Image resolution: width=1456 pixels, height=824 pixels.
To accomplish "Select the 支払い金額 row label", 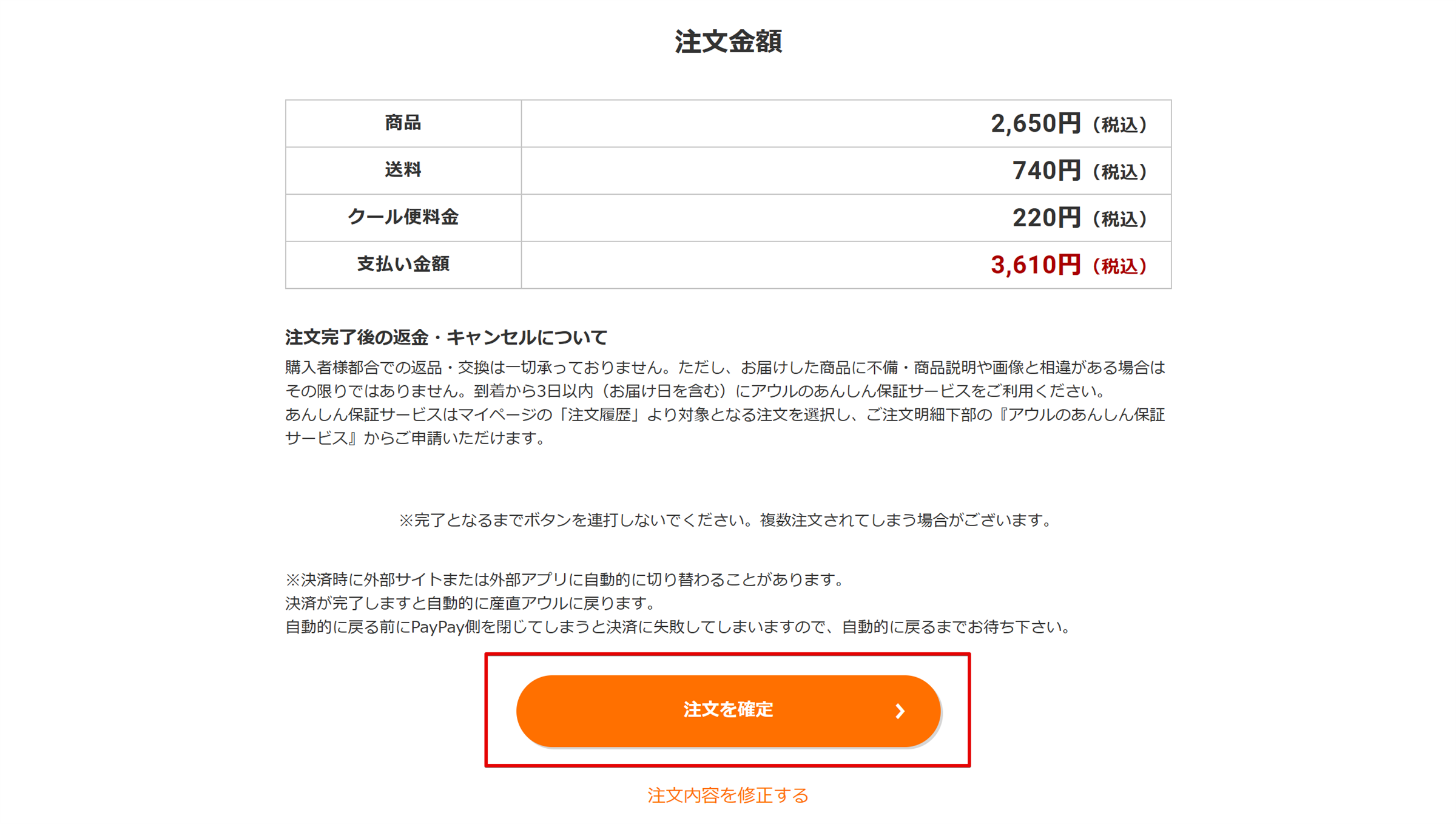I will (x=403, y=265).
